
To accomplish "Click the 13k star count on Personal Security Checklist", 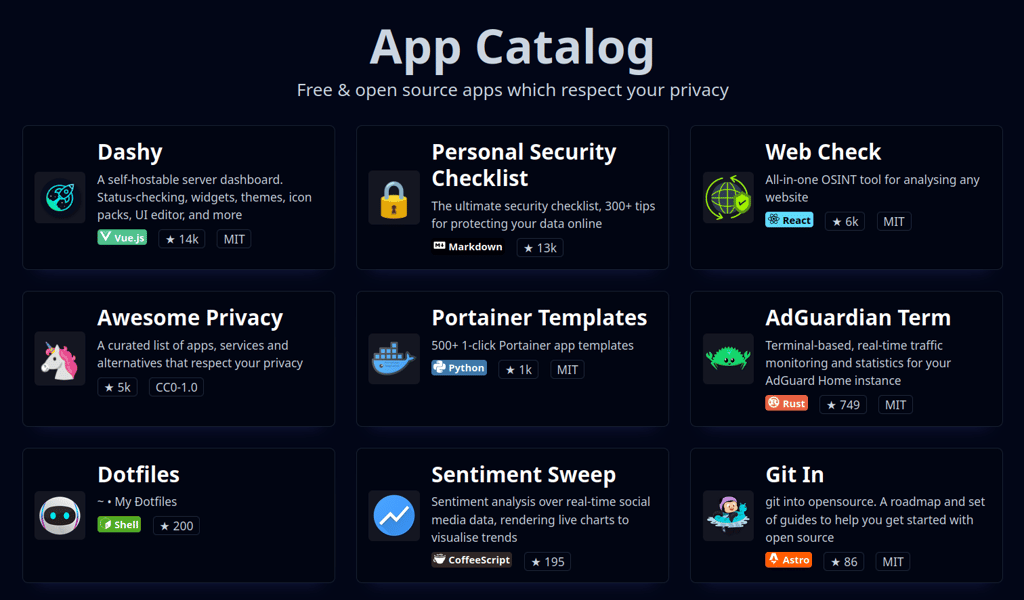I will tap(540, 247).
